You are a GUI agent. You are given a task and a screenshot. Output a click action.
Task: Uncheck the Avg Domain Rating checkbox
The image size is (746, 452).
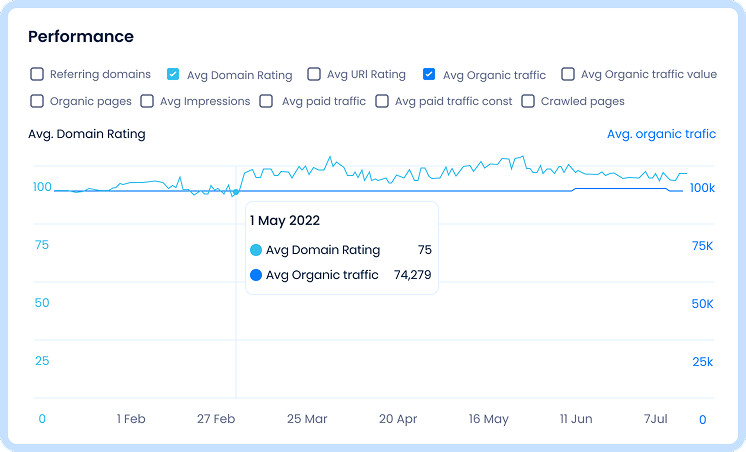tap(173, 74)
